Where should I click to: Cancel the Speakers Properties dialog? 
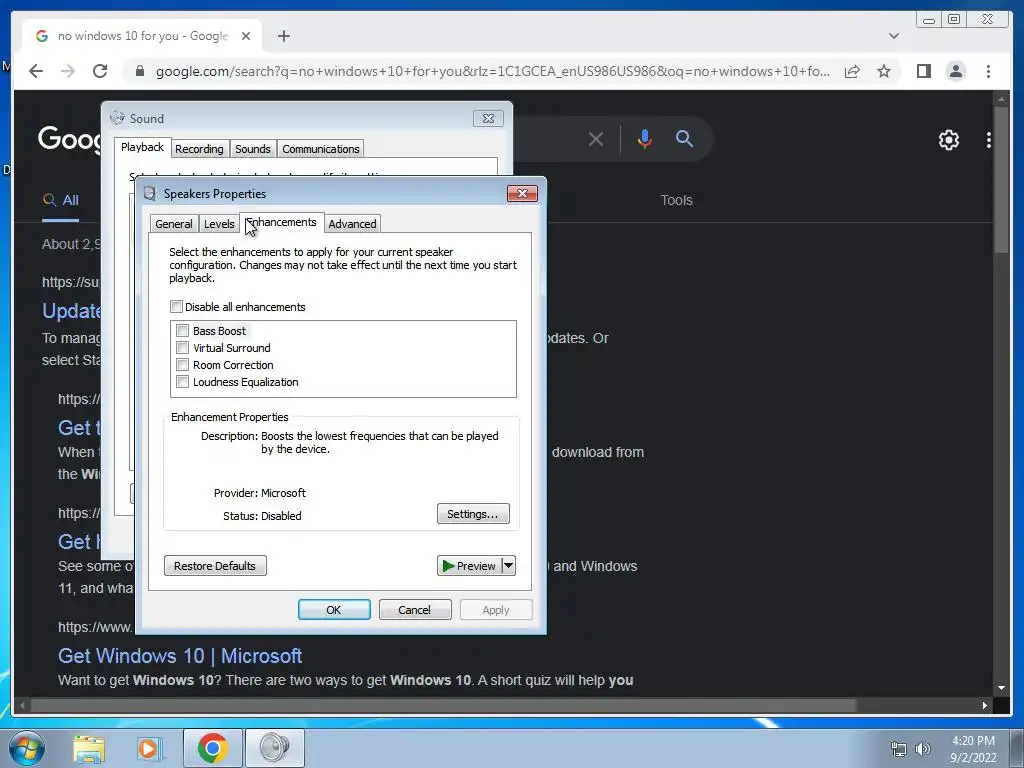[415, 610]
